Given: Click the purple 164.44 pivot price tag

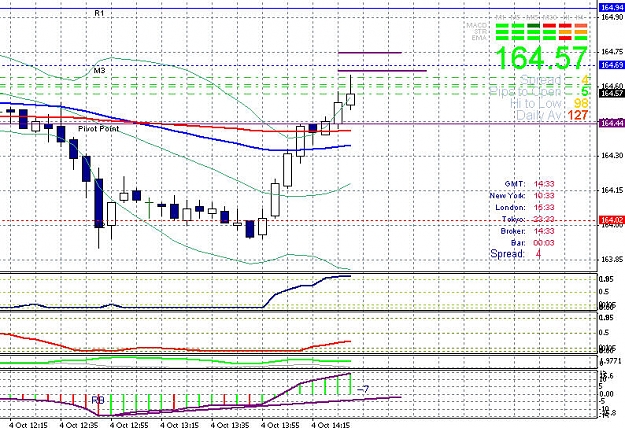Looking at the screenshot, I should tap(612, 124).
